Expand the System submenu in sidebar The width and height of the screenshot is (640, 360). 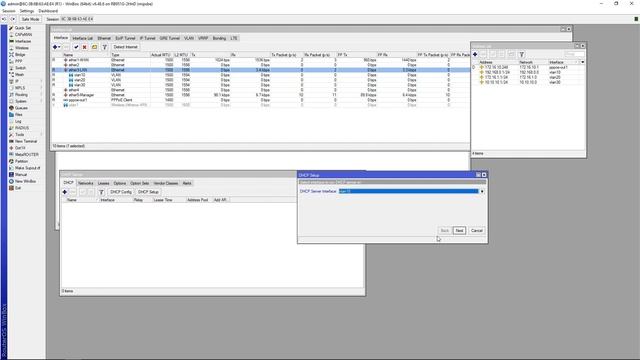pyautogui.click(x=20, y=101)
